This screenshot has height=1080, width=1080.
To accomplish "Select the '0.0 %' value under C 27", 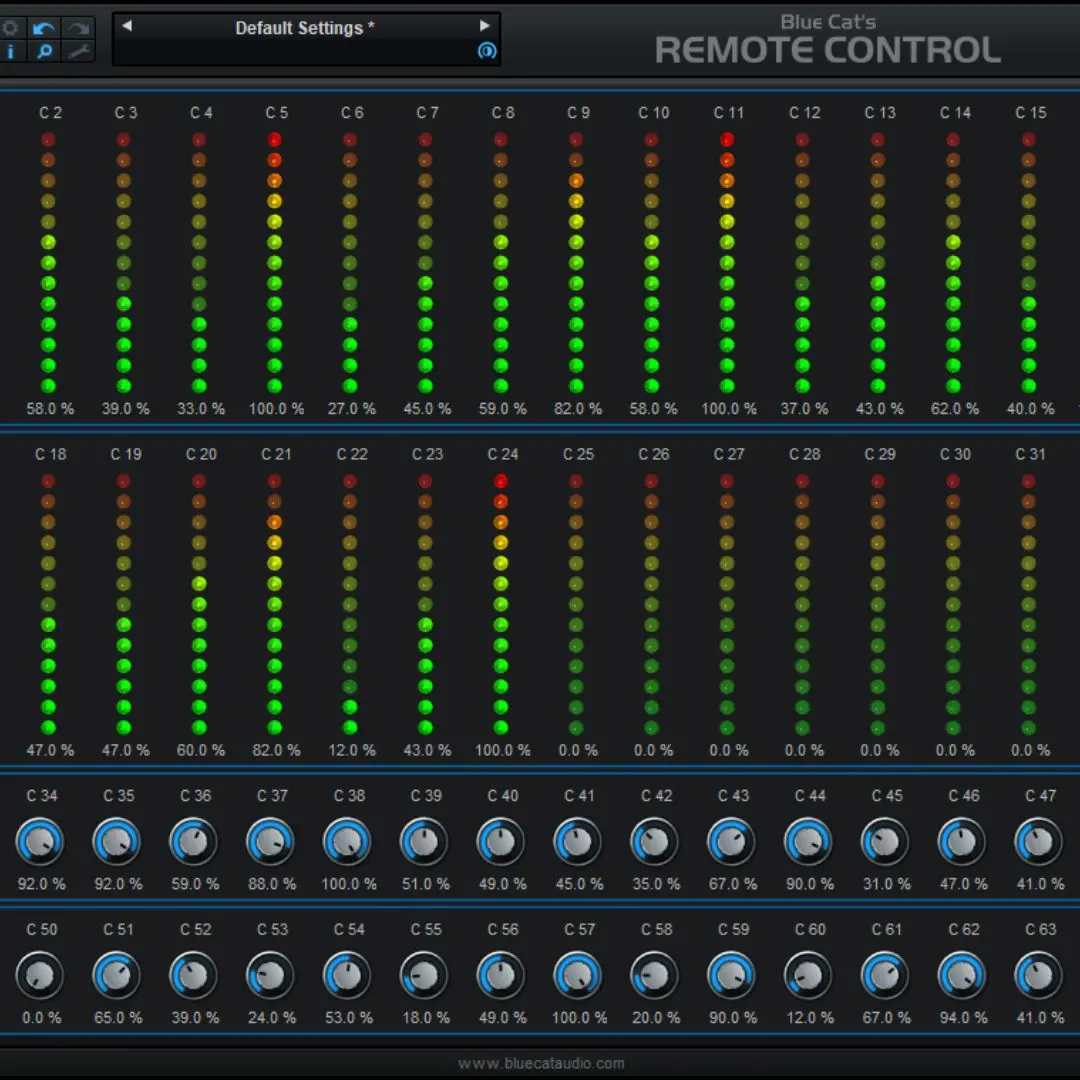I will point(729,750).
